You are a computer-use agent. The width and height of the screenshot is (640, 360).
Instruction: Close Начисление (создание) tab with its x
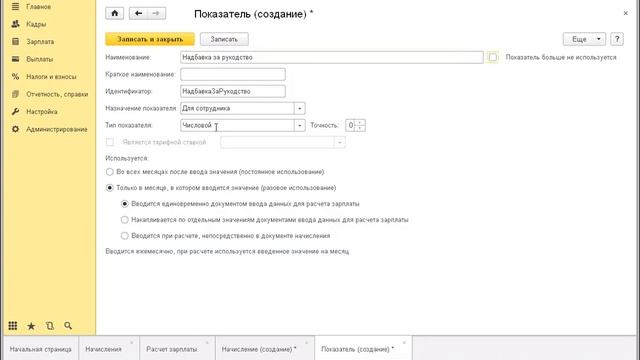[x=307, y=342]
